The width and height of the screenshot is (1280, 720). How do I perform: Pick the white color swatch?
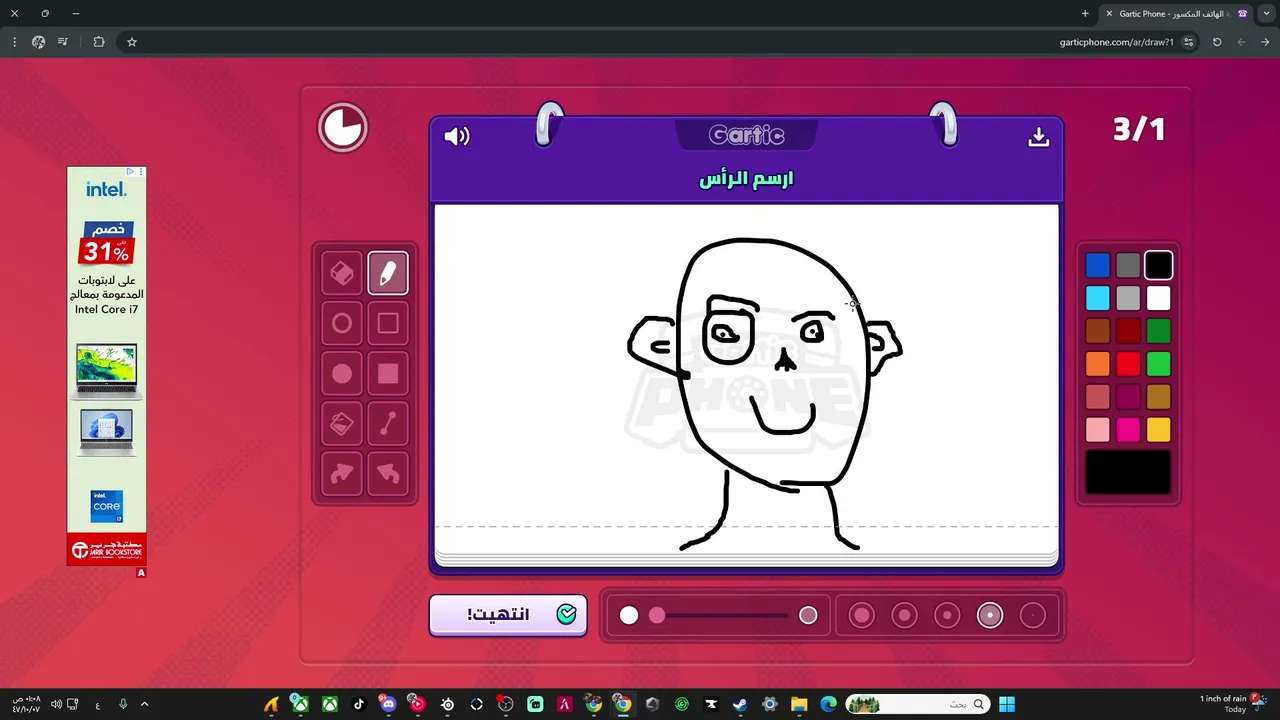1158,298
